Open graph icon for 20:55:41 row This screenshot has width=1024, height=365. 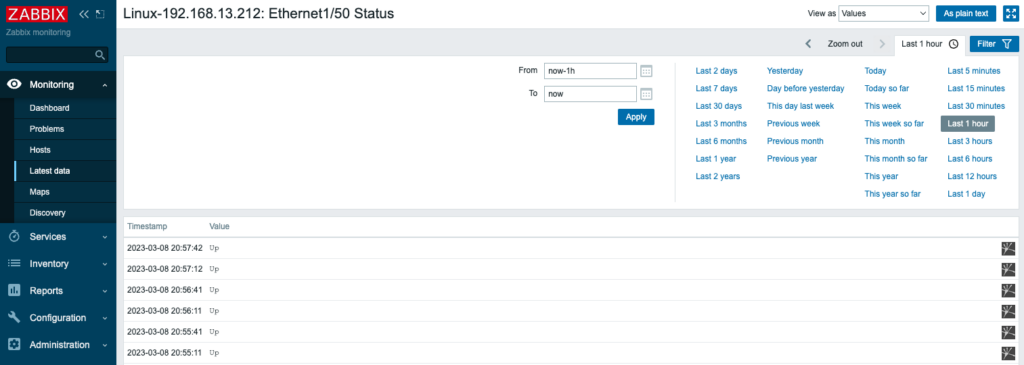pyautogui.click(x=1008, y=332)
